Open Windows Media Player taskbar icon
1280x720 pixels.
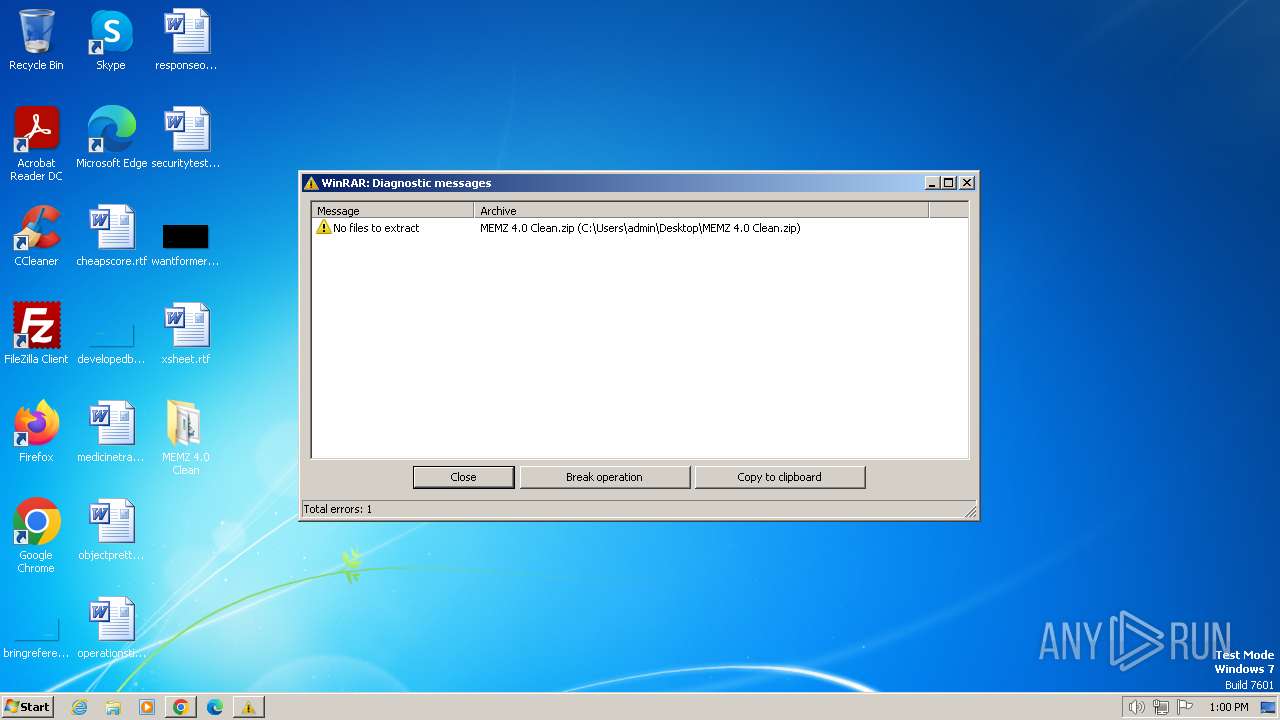[x=147, y=707]
